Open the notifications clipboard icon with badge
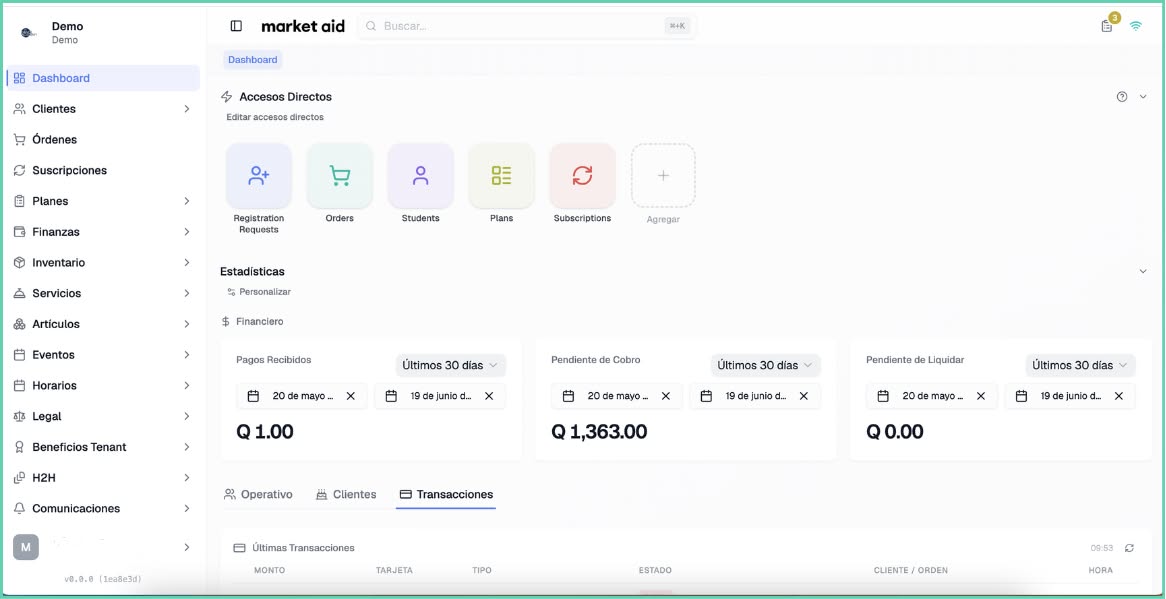Viewport: 1166px width, 599px height. 1107,26
